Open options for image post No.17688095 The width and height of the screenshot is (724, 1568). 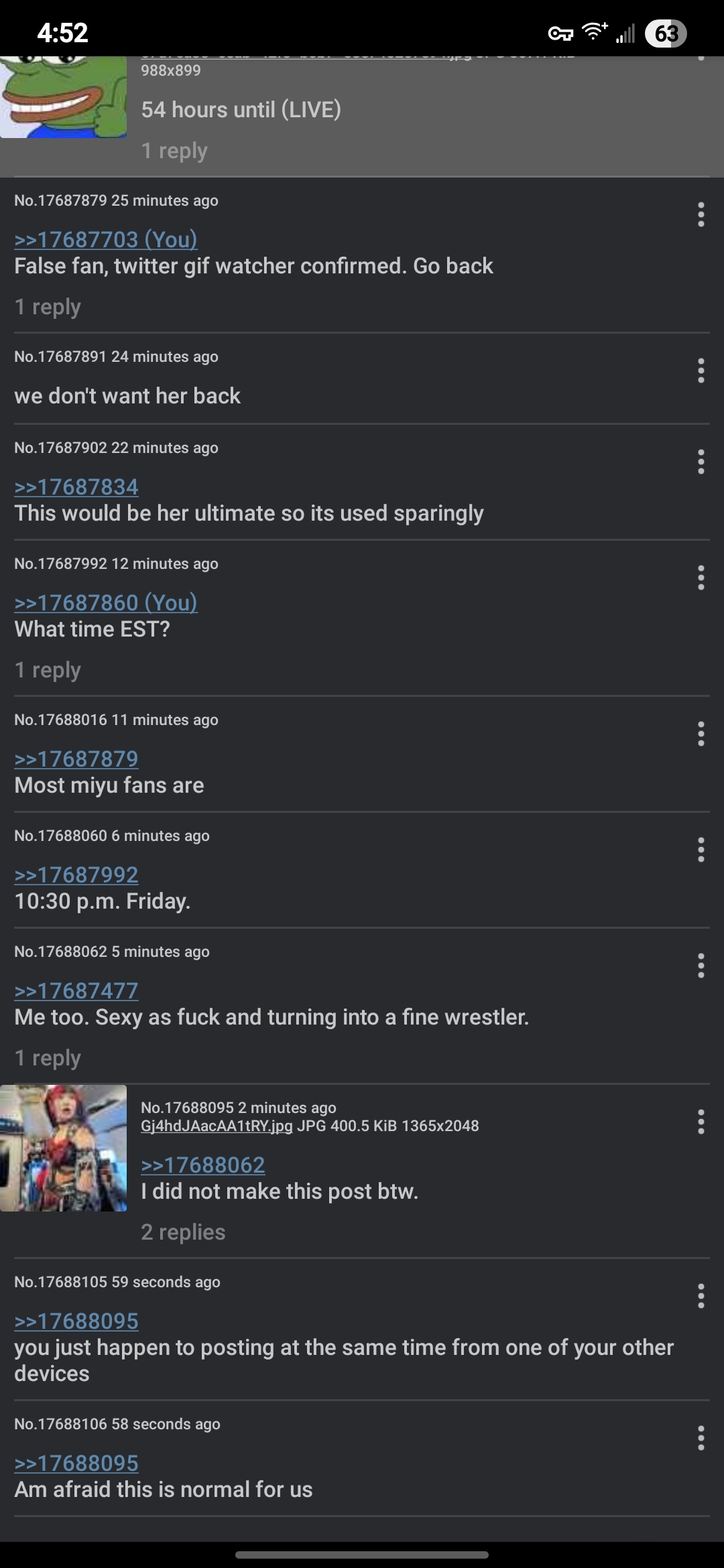(701, 1122)
